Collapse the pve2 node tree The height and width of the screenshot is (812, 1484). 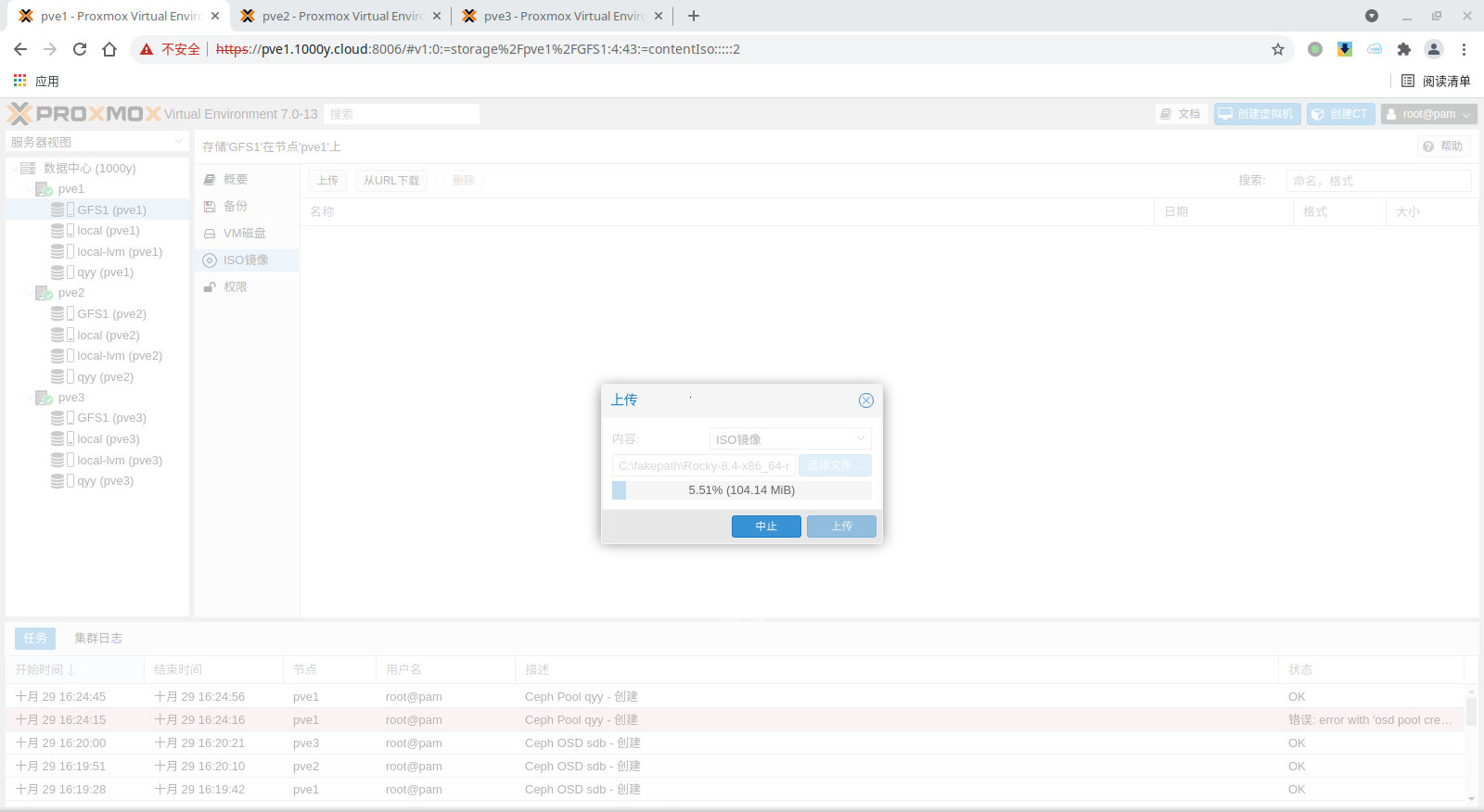pos(29,293)
